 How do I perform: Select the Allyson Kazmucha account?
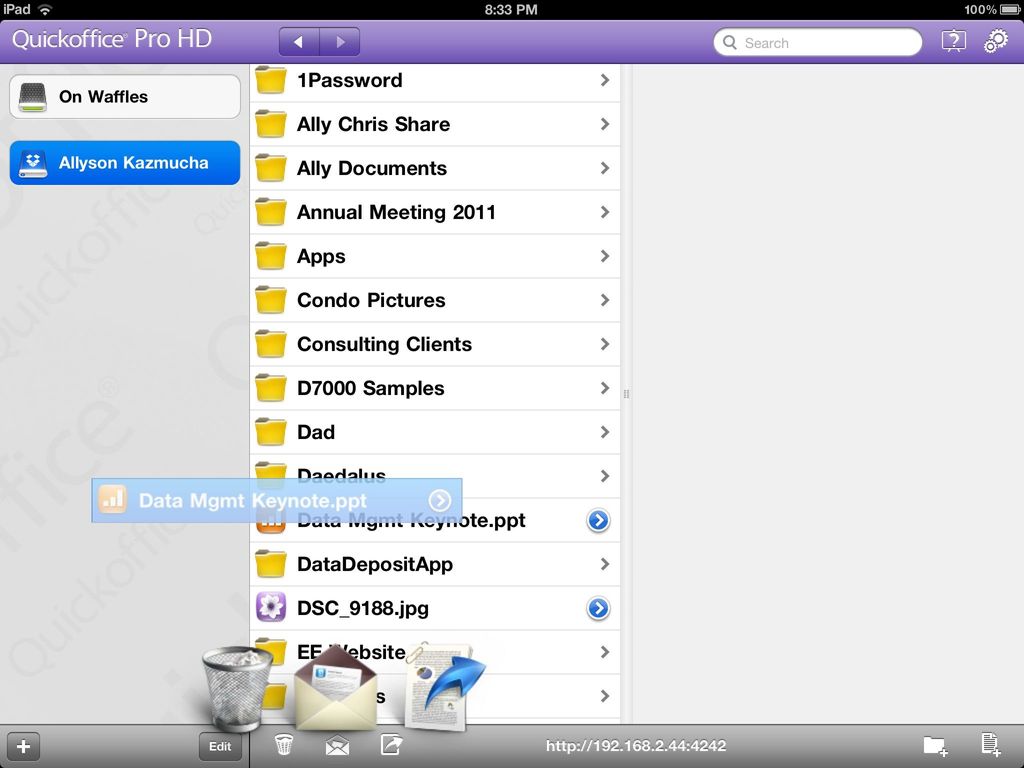[x=124, y=161]
